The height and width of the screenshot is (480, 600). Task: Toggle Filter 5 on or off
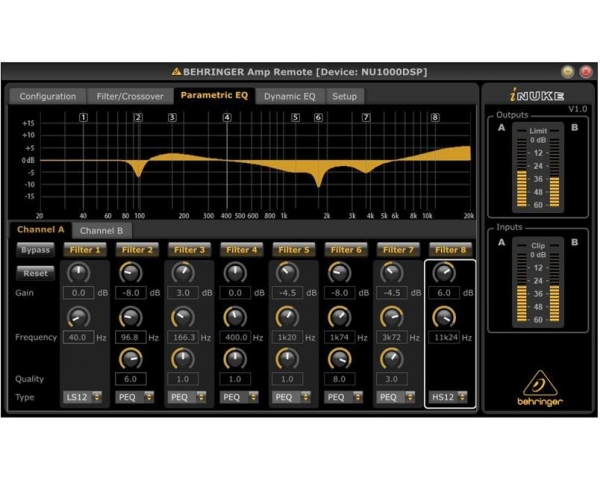[293, 250]
